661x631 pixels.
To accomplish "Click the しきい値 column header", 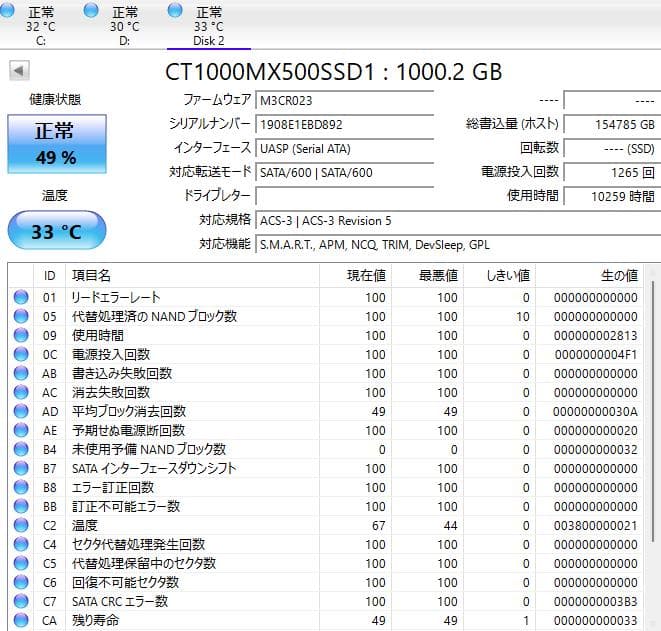I will pyautogui.click(x=500, y=276).
